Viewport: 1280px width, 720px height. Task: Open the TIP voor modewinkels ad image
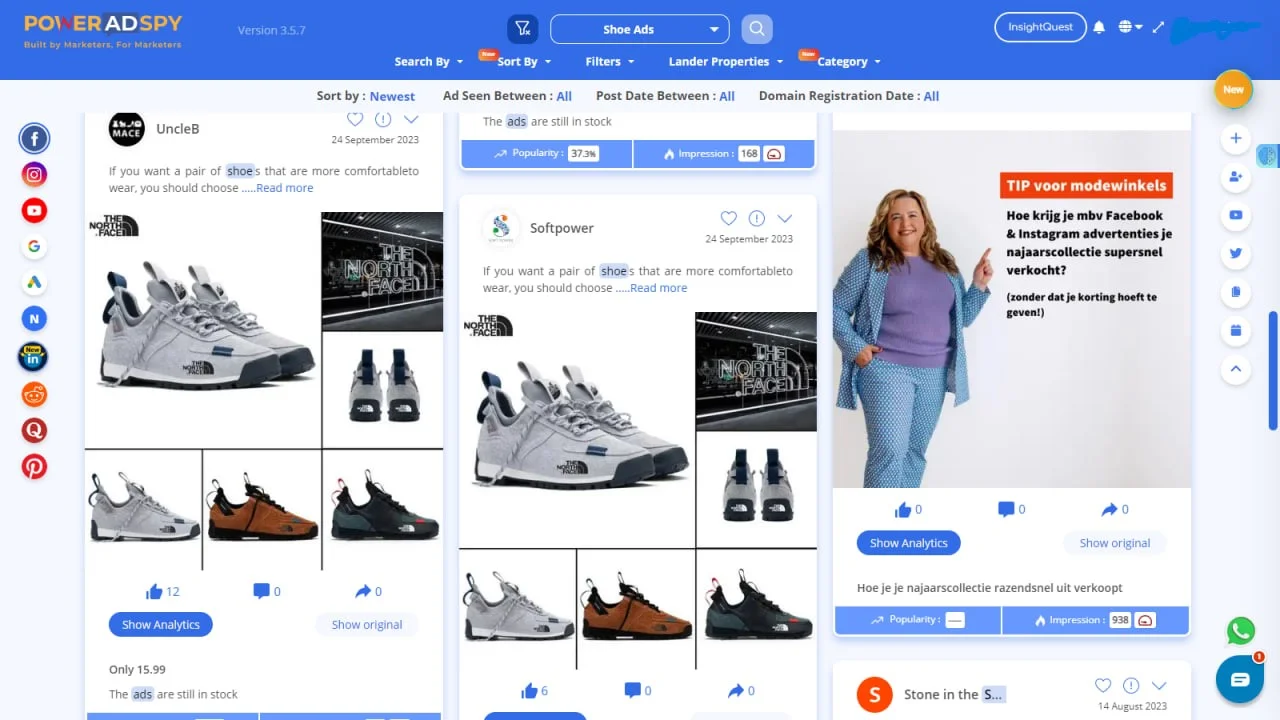(x=1012, y=309)
